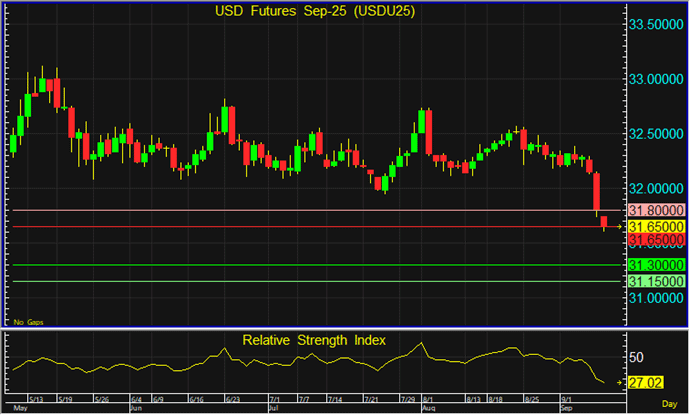Click the Jun month marker on the time axis

137,409
